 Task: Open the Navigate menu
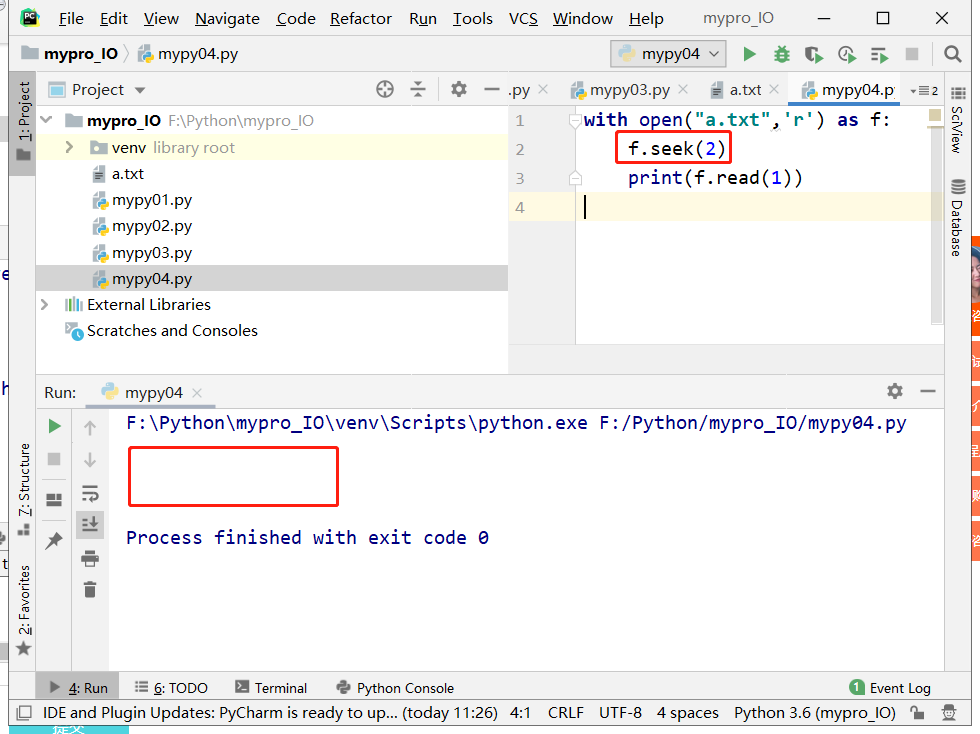(227, 19)
